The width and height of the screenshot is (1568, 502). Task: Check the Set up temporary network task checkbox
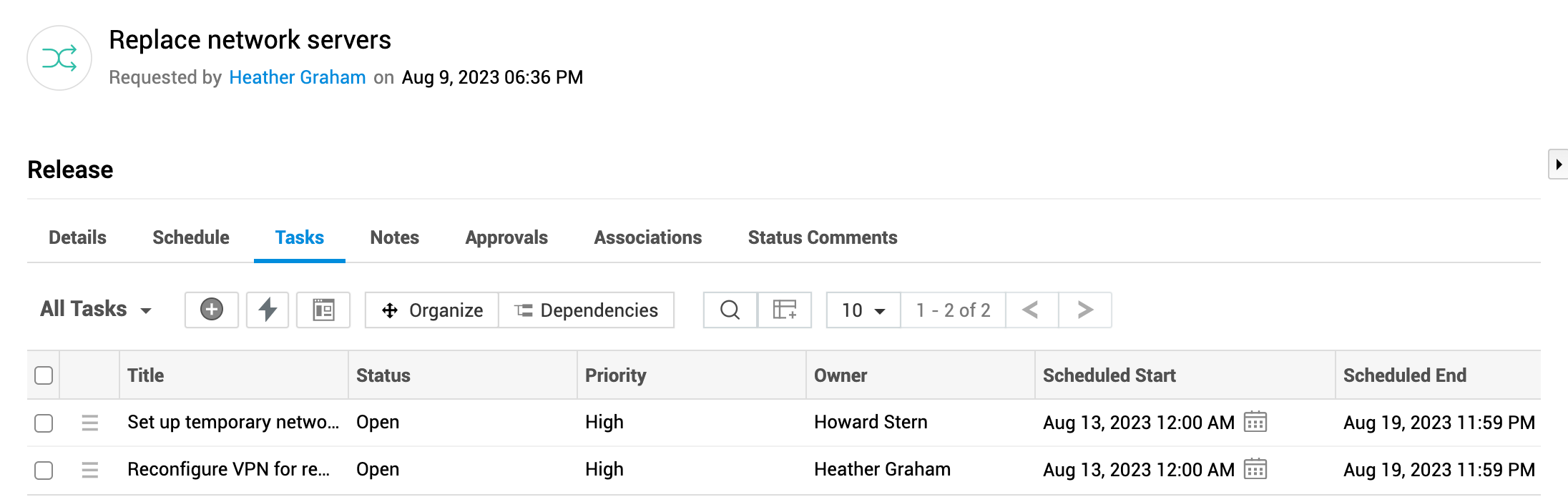(x=44, y=423)
